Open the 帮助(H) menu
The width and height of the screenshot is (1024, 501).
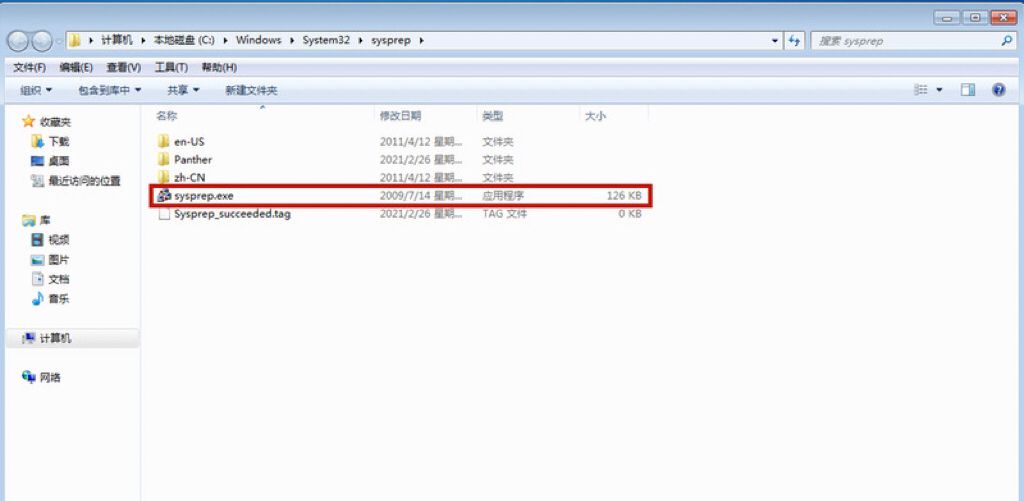tap(219, 67)
